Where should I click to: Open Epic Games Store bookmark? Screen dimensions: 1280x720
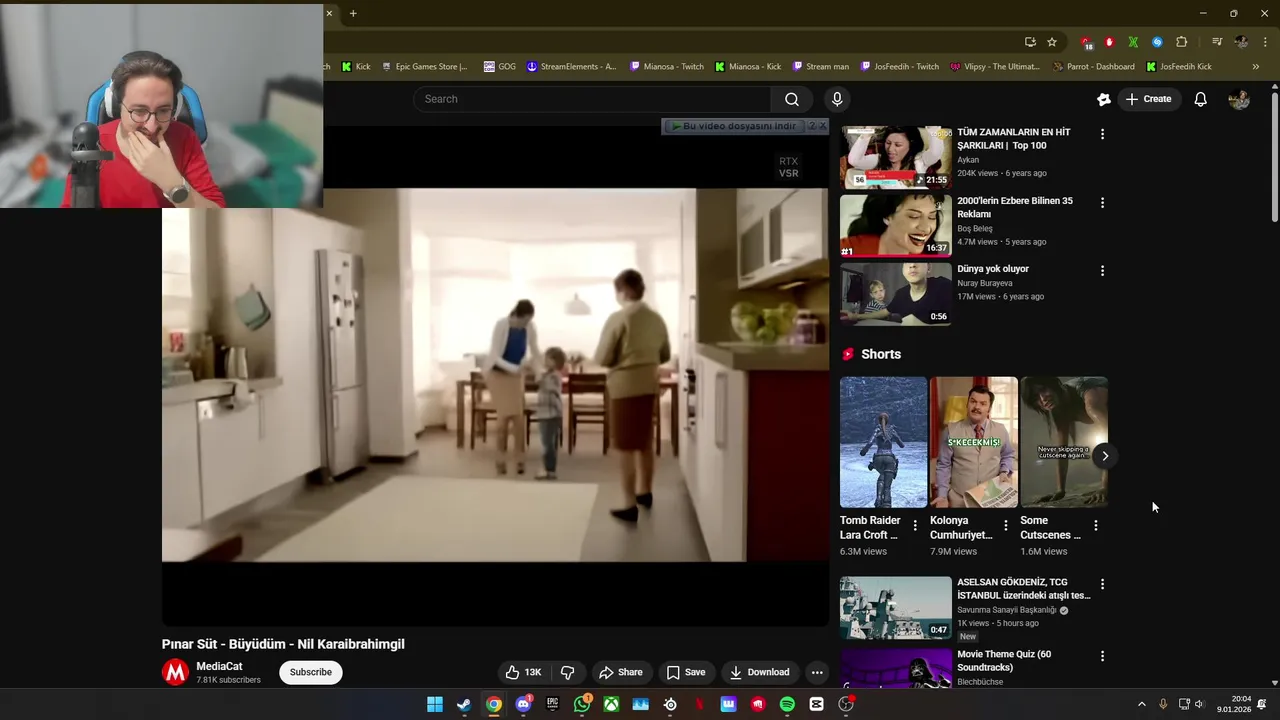[424, 67]
